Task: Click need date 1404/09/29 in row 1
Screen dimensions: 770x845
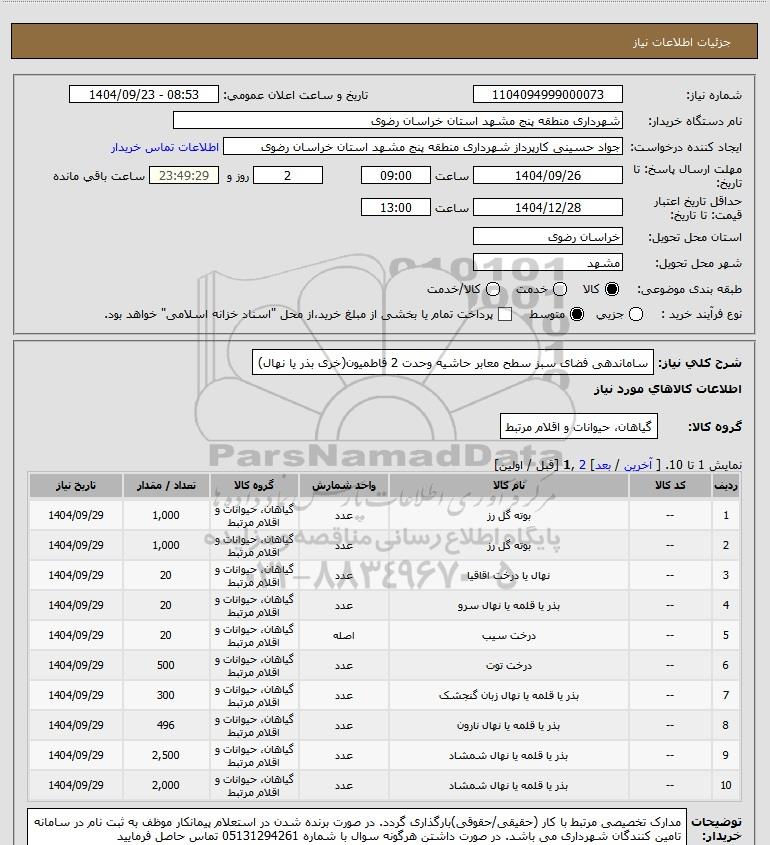Action: pyautogui.click(x=75, y=515)
